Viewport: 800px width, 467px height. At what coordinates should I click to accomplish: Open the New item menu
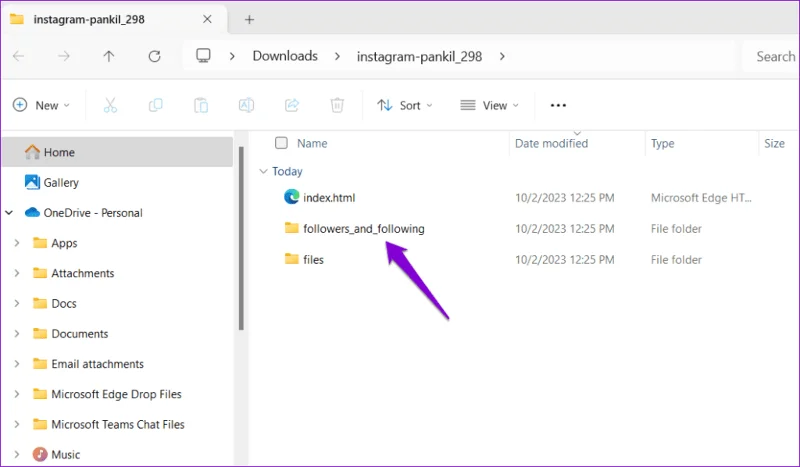point(41,105)
